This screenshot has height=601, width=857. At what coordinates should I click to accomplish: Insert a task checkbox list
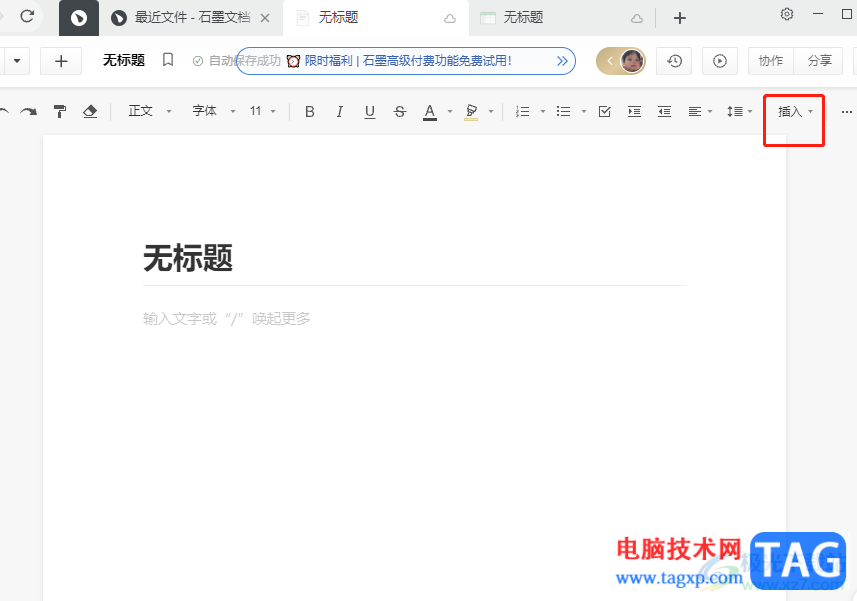tap(604, 111)
